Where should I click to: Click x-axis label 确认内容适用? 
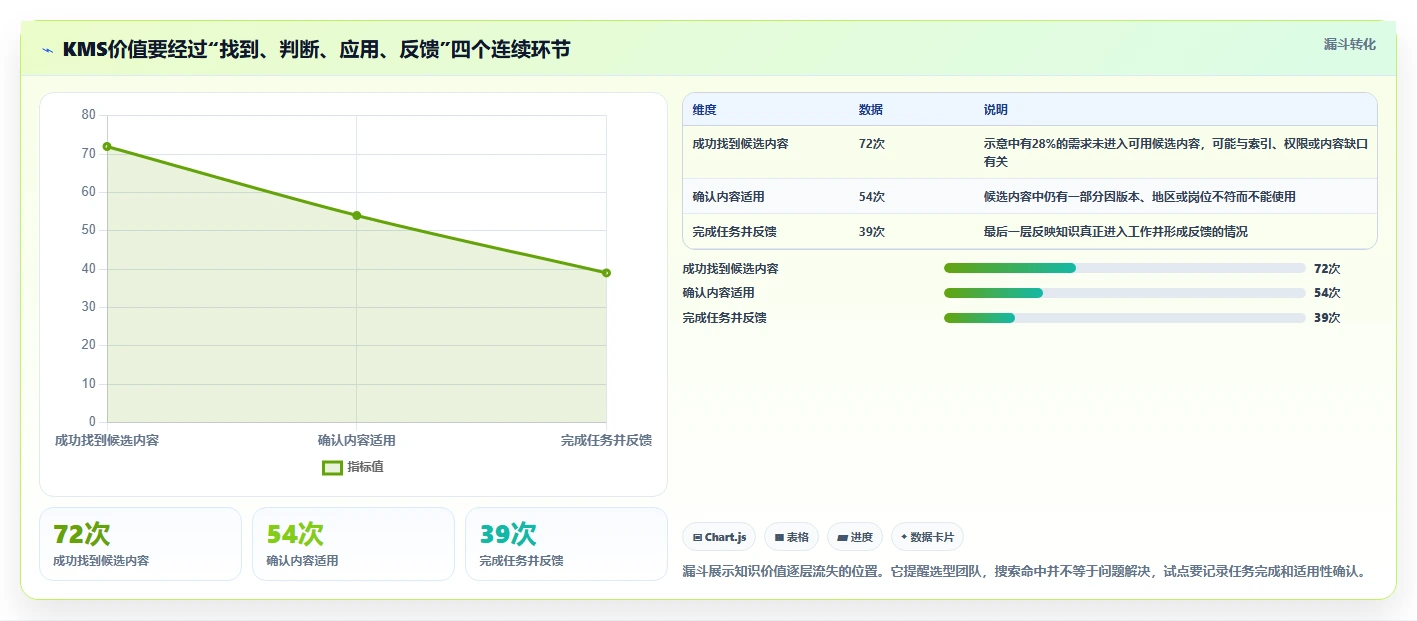click(x=357, y=440)
